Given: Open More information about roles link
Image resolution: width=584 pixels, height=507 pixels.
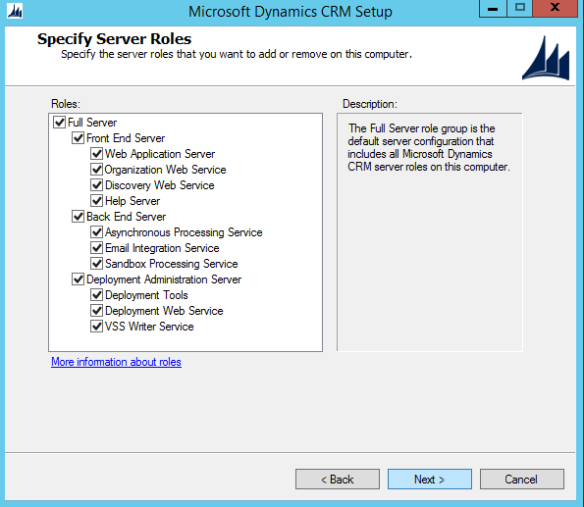Looking at the screenshot, I should (116, 362).
